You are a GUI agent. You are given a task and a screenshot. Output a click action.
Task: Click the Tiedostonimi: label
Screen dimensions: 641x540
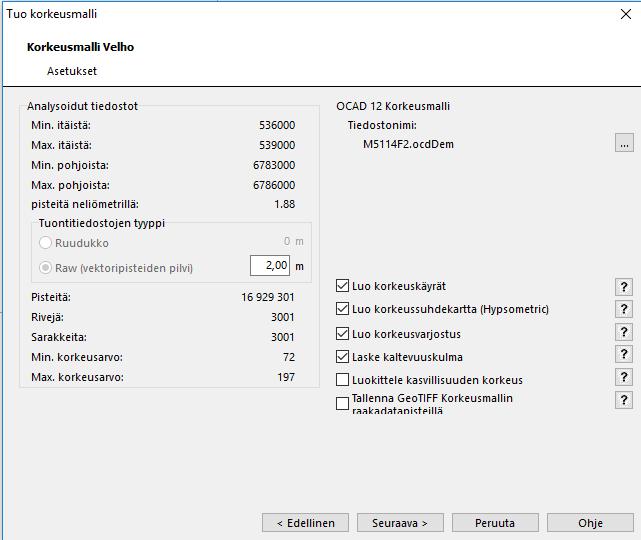coord(382,125)
